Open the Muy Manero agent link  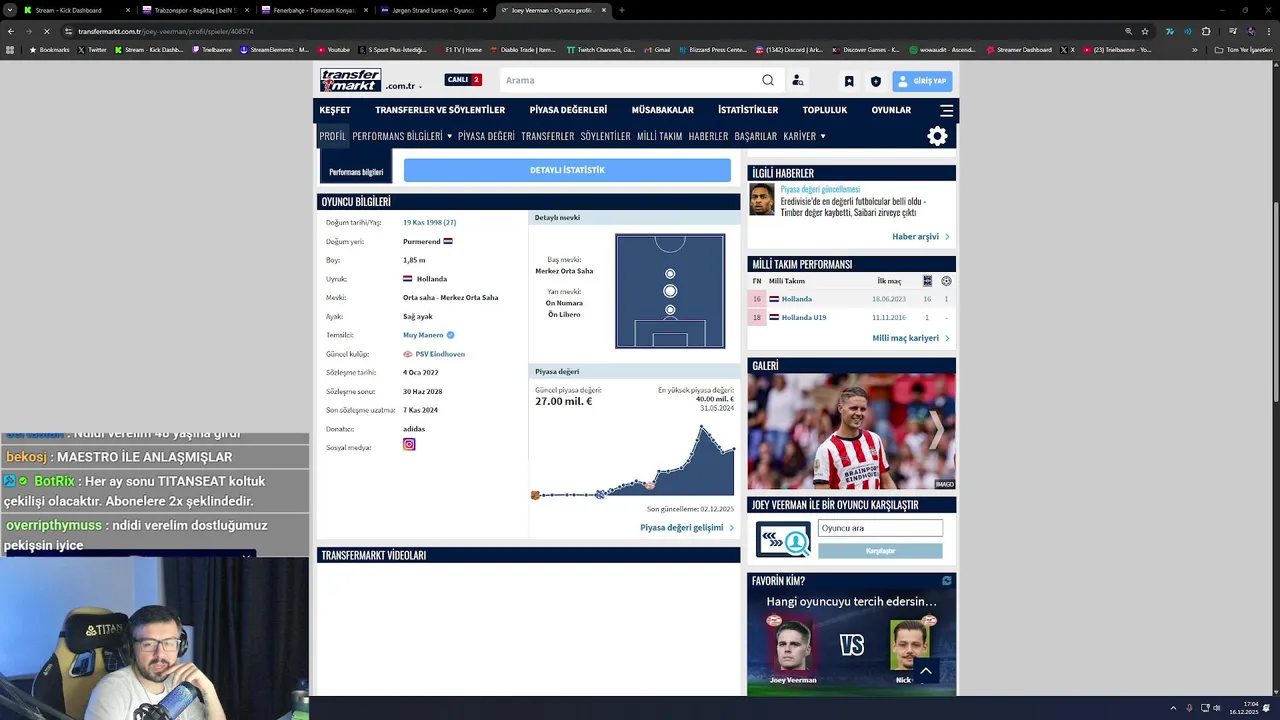click(x=423, y=335)
